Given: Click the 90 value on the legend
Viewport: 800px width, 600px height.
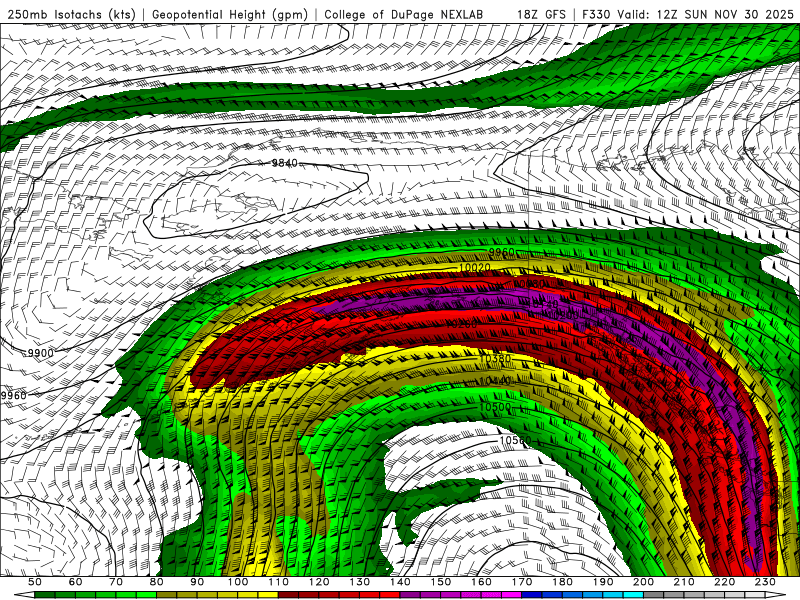Looking at the screenshot, I should (x=197, y=582).
